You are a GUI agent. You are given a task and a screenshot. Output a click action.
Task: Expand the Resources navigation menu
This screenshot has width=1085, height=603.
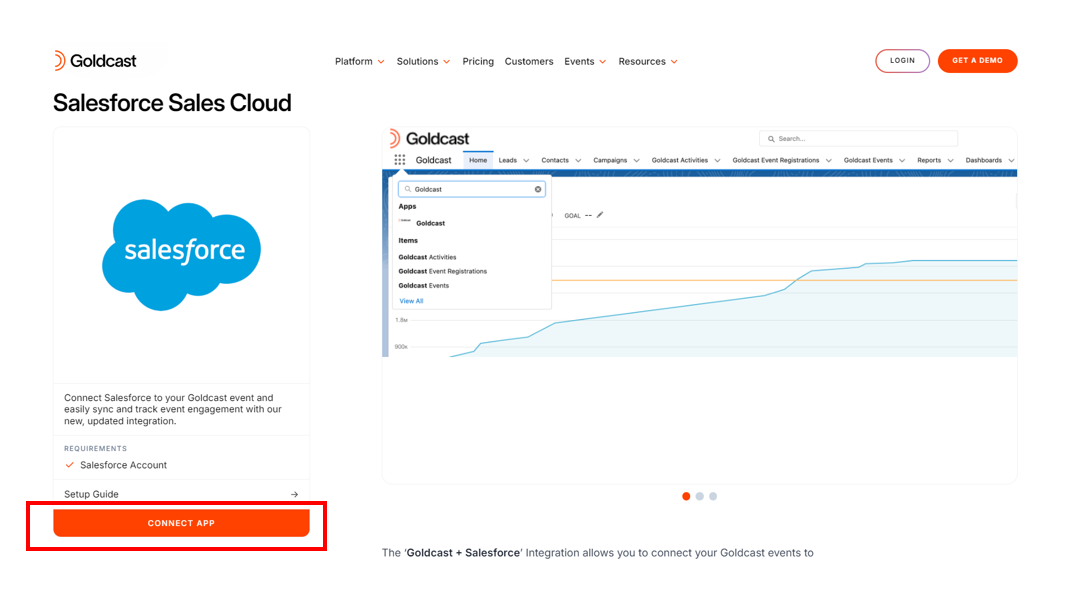[648, 62]
